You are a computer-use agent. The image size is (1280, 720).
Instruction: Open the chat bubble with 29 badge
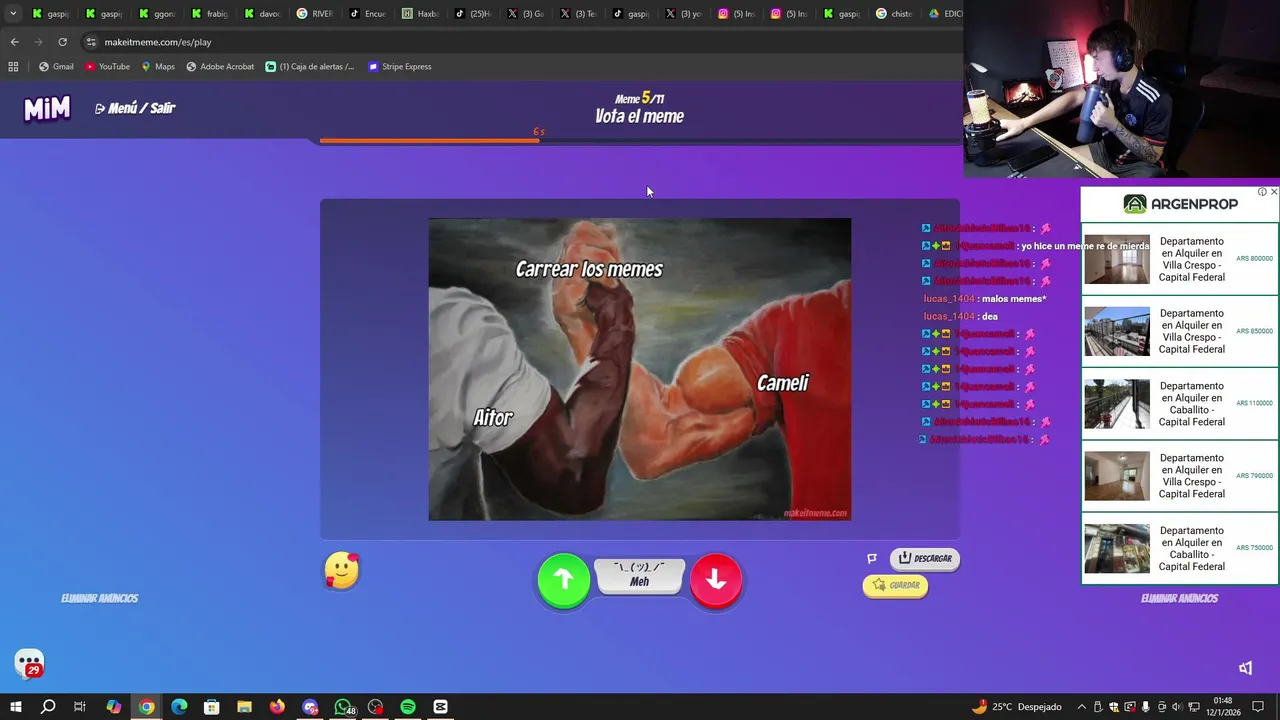29,664
